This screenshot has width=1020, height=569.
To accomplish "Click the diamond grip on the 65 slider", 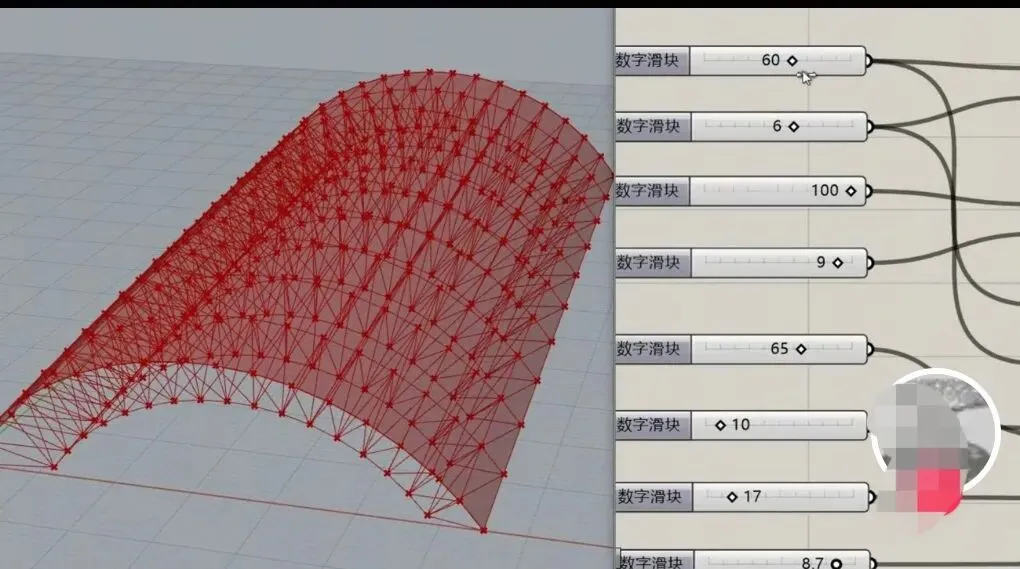I will point(801,349).
